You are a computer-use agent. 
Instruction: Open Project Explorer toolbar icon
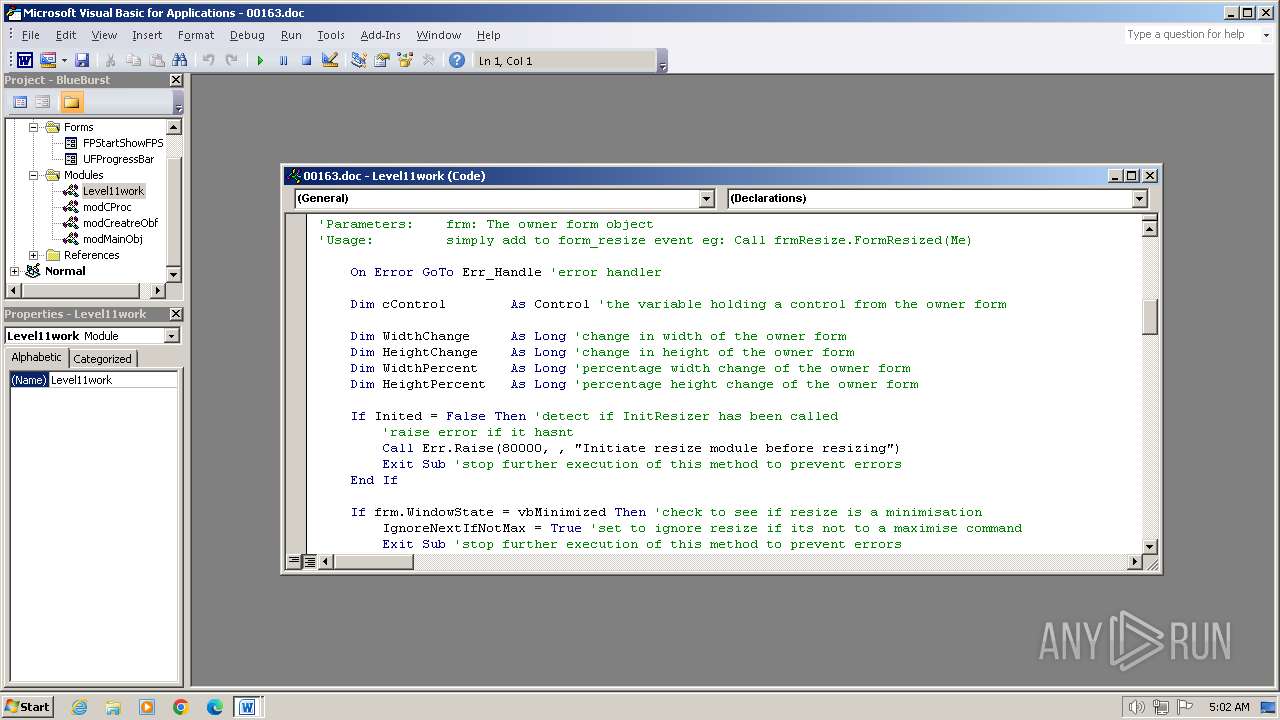tap(358, 61)
